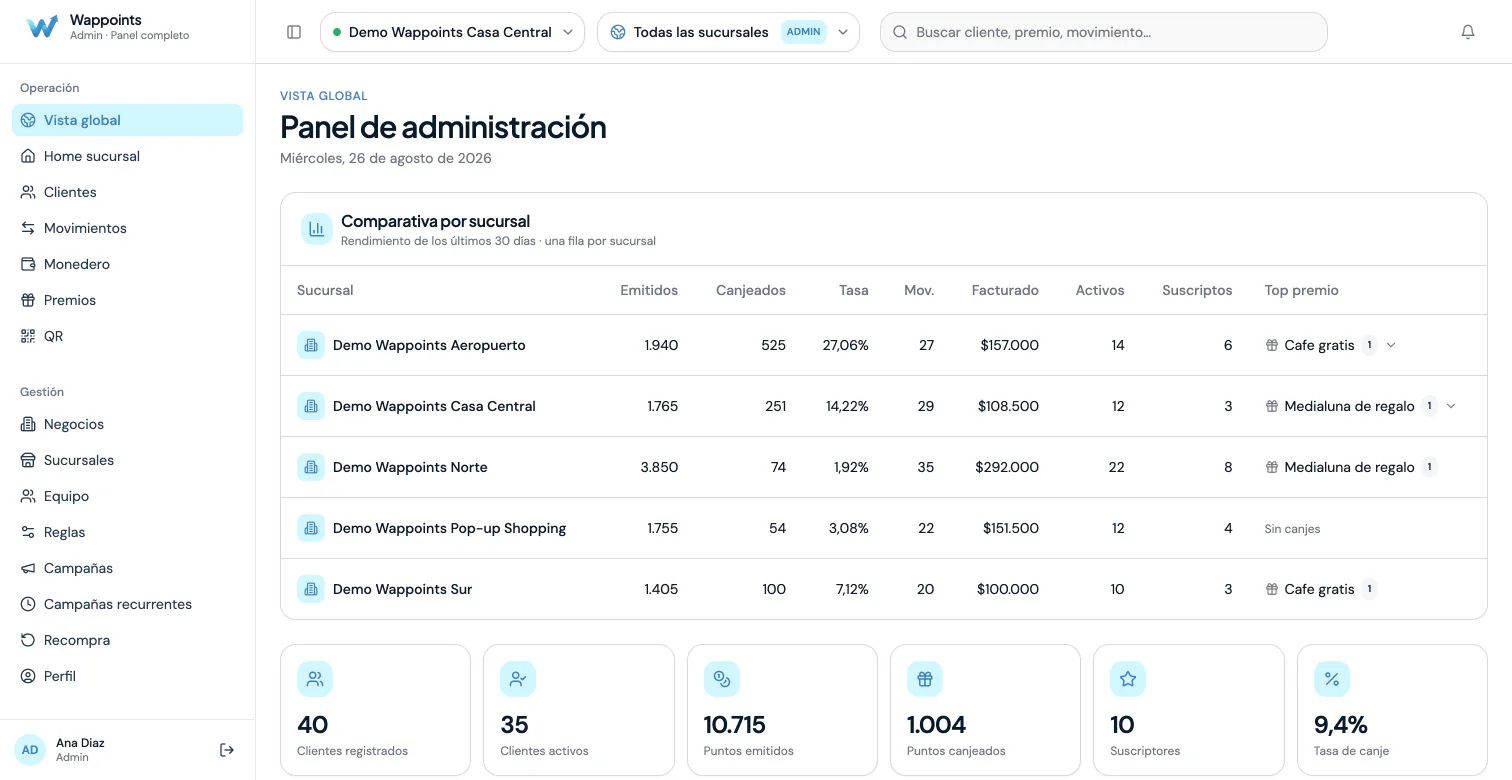1512x780 pixels.
Task: Open Perfil in the sidebar
Action: pos(127,676)
